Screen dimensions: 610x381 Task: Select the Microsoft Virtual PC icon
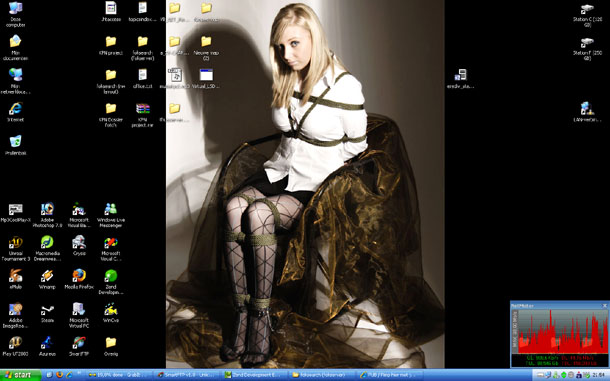[x=79, y=315]
